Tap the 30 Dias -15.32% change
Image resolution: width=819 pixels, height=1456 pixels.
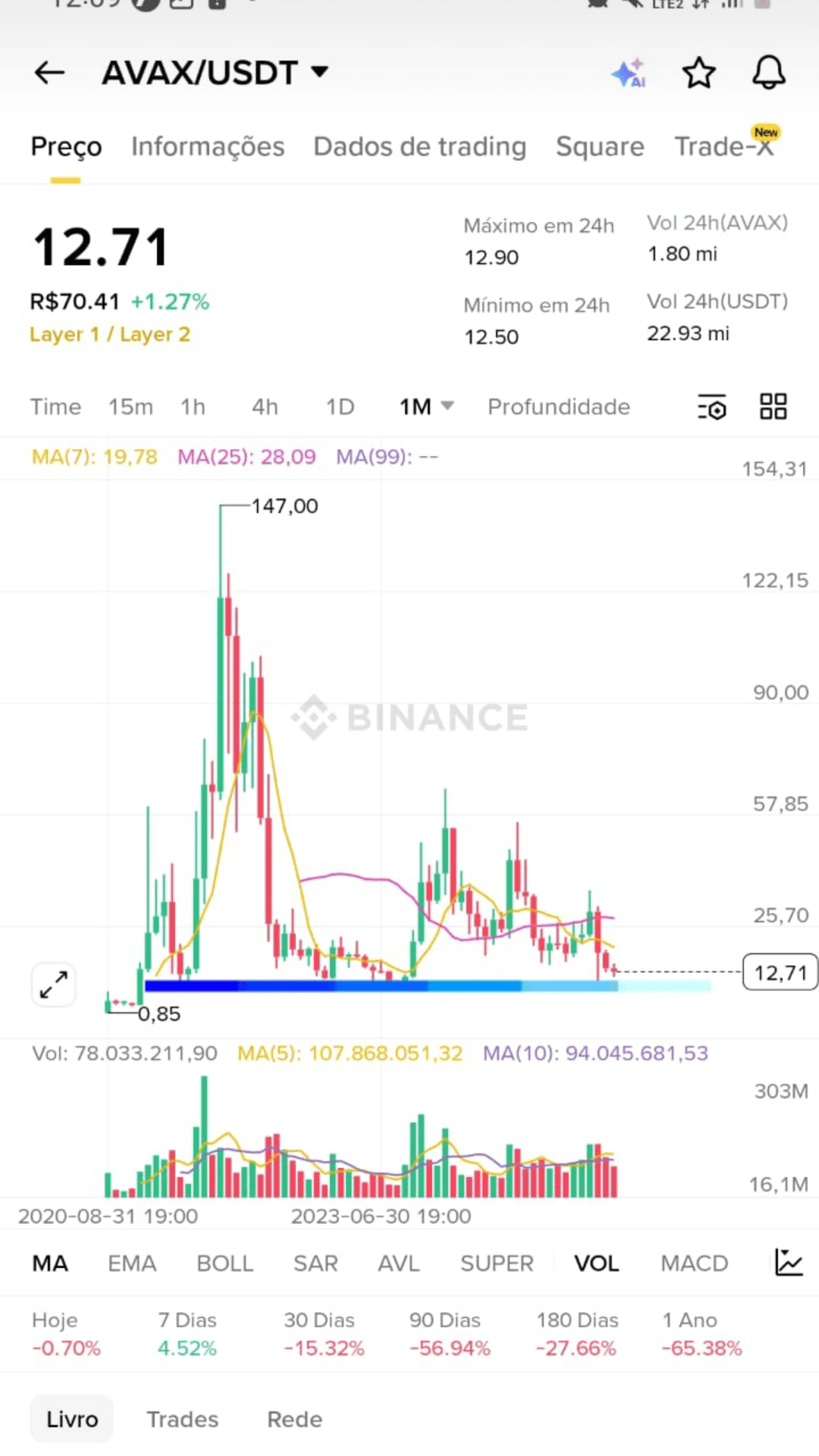pos(324,1334)
